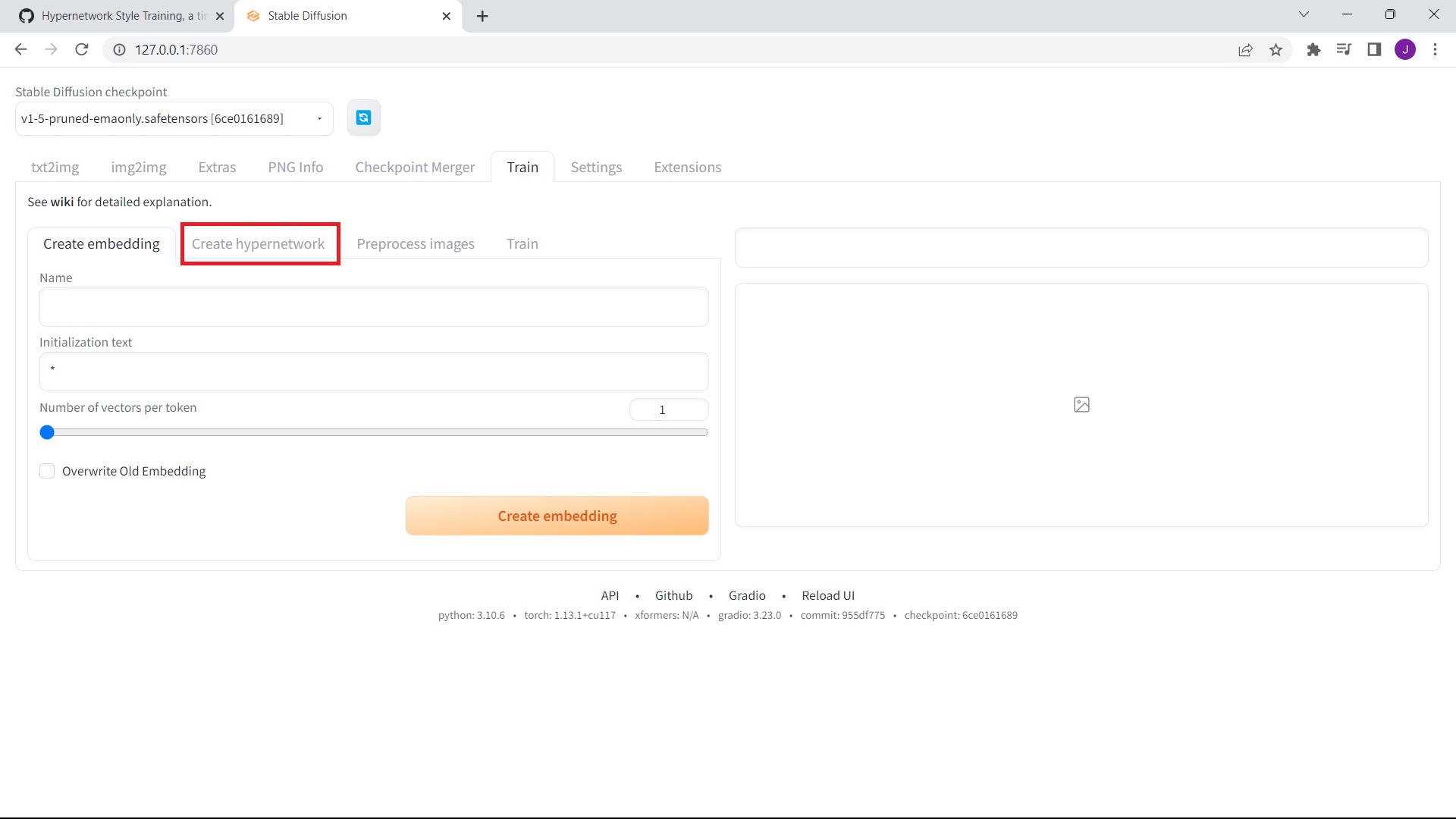The image size is (1456, 819).
Task: Open the browser extensions puzzle icon
Action: pyautogui.click(x=1313, y=50)
